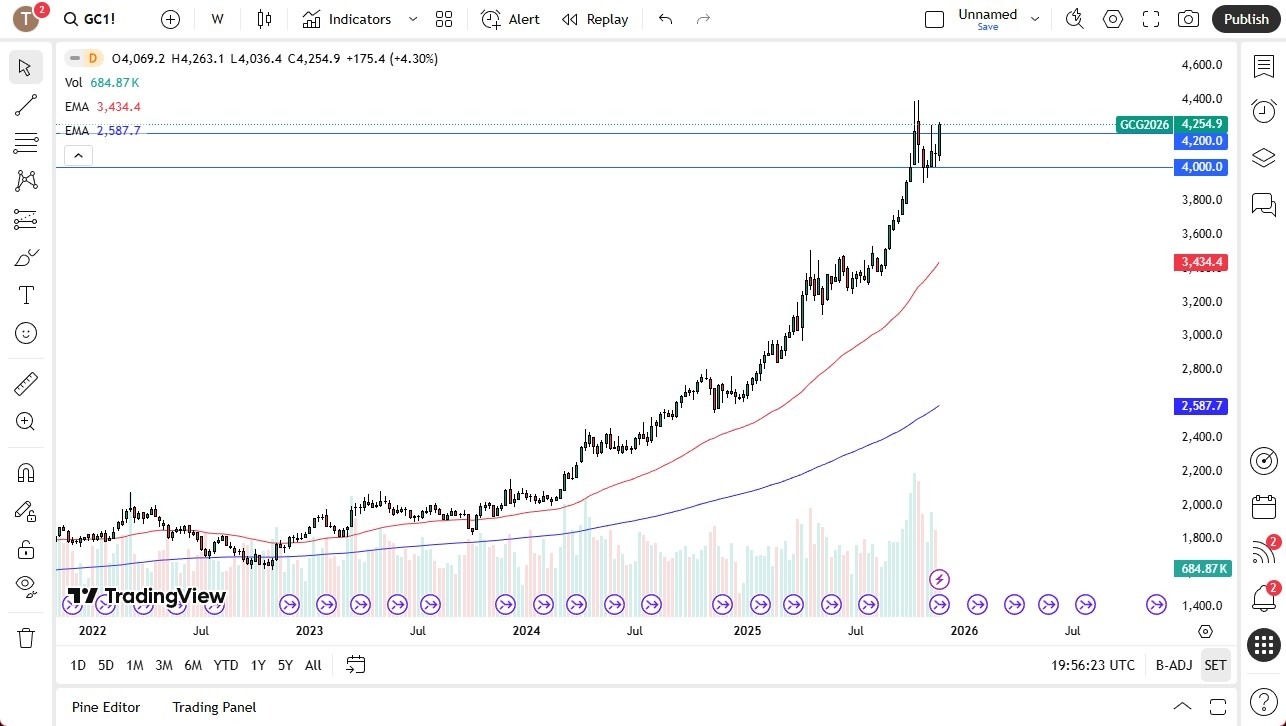This screenshot has height=726, width=1286.
Task: Switch to the Pine Editor tab
Action: point(106,707)
